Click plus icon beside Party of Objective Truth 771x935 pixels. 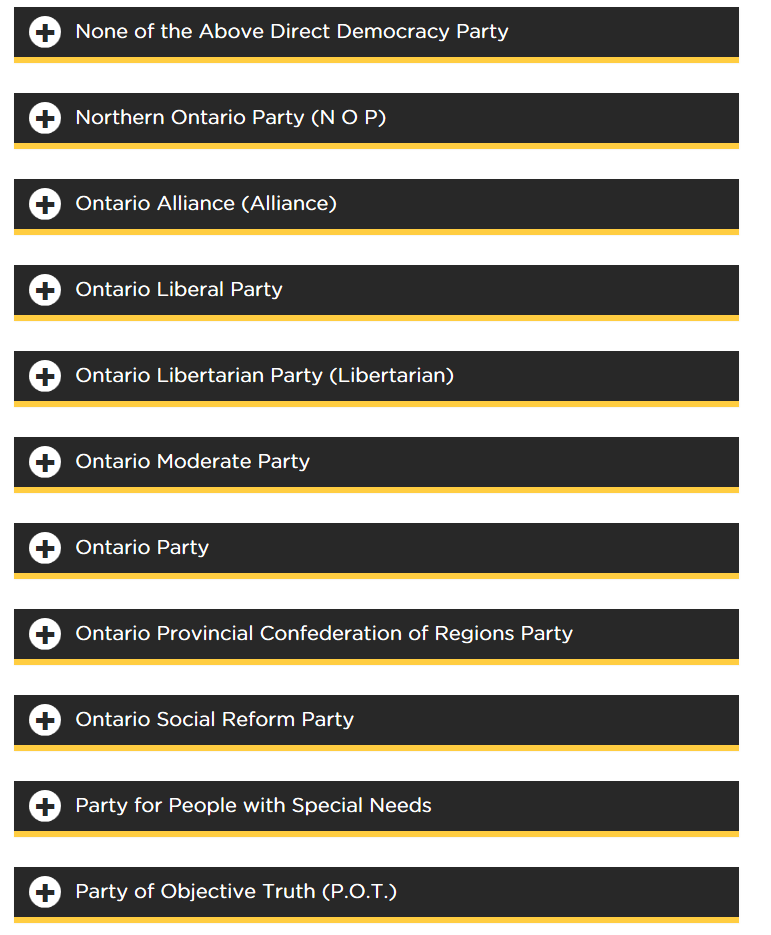(45, 892)
